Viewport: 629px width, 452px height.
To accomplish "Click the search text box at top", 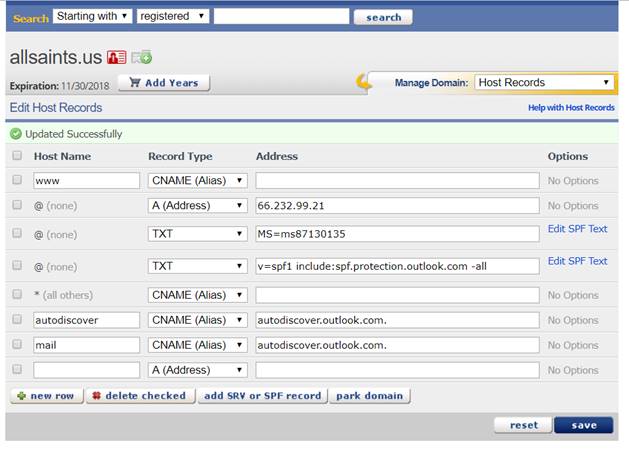I will pyautogui.click(x=281, y=16).
